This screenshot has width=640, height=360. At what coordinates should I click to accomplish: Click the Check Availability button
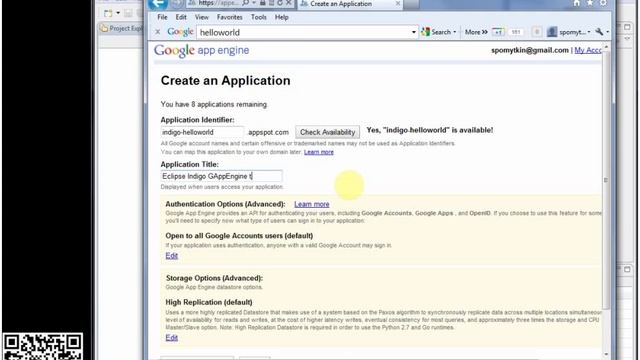[x=327, y=132]
